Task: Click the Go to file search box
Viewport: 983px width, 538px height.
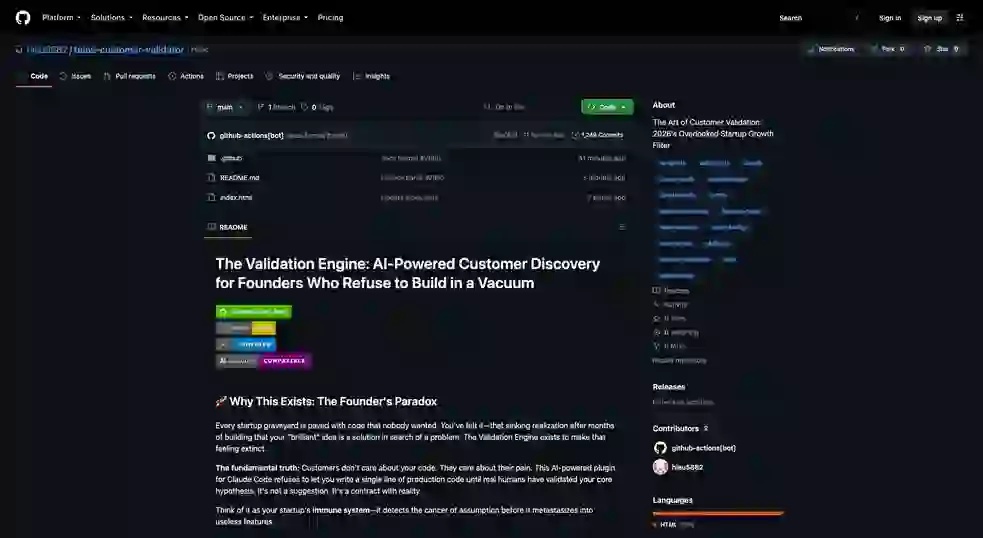Action: 527,107
